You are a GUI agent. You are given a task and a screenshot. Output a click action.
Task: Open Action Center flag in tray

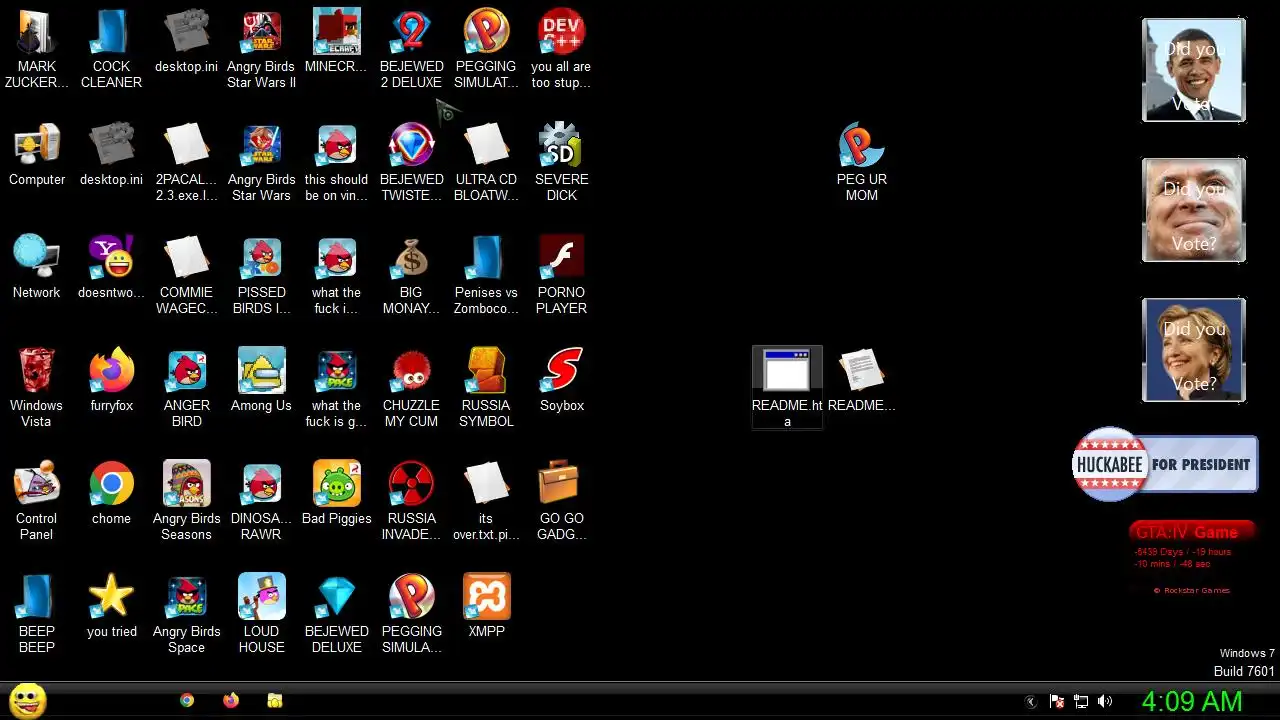pos(1056,702)
